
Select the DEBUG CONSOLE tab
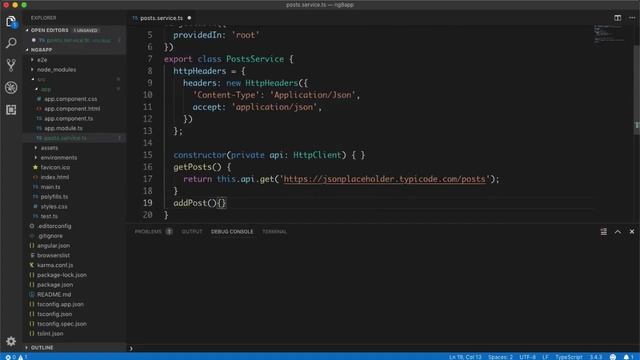(x=232, y=231)
